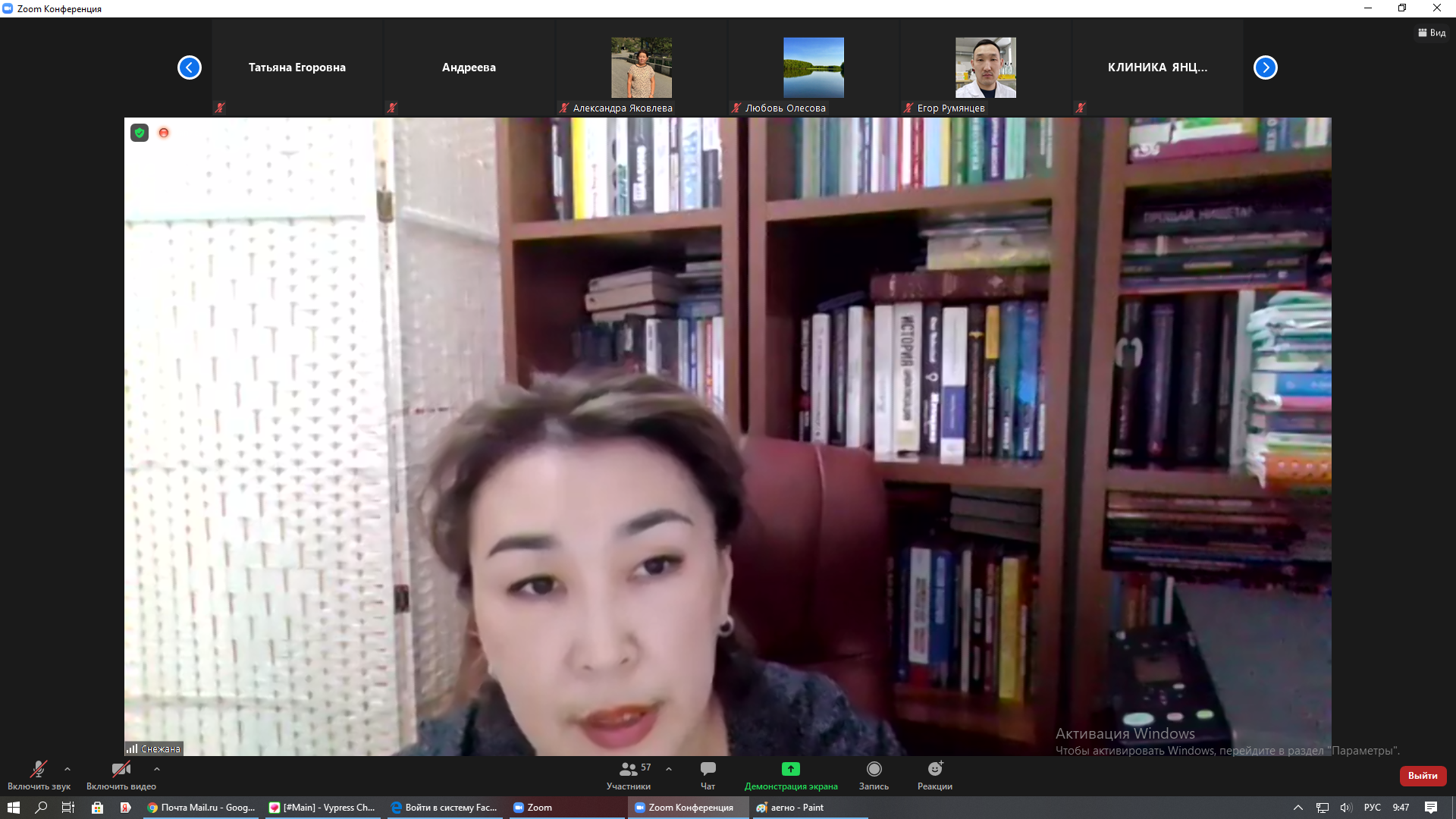Select Любовь Олесова video thumbnail
The height and width of the screenshot is (819, 1456).
[814, 67]
